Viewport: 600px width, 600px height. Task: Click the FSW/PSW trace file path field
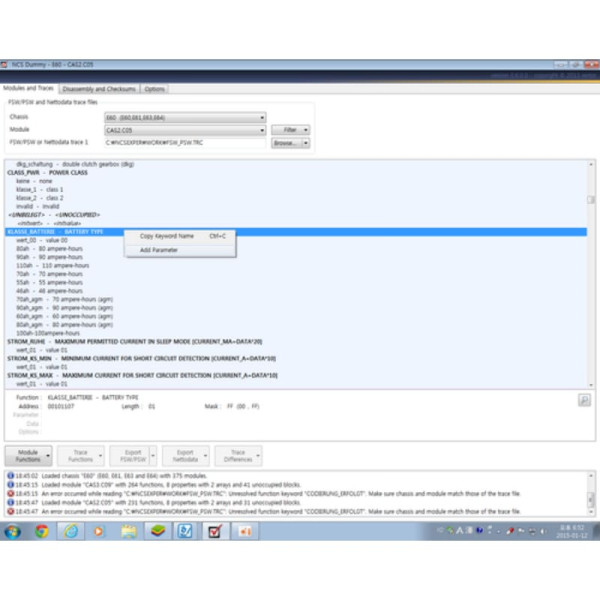pos(185,143)
